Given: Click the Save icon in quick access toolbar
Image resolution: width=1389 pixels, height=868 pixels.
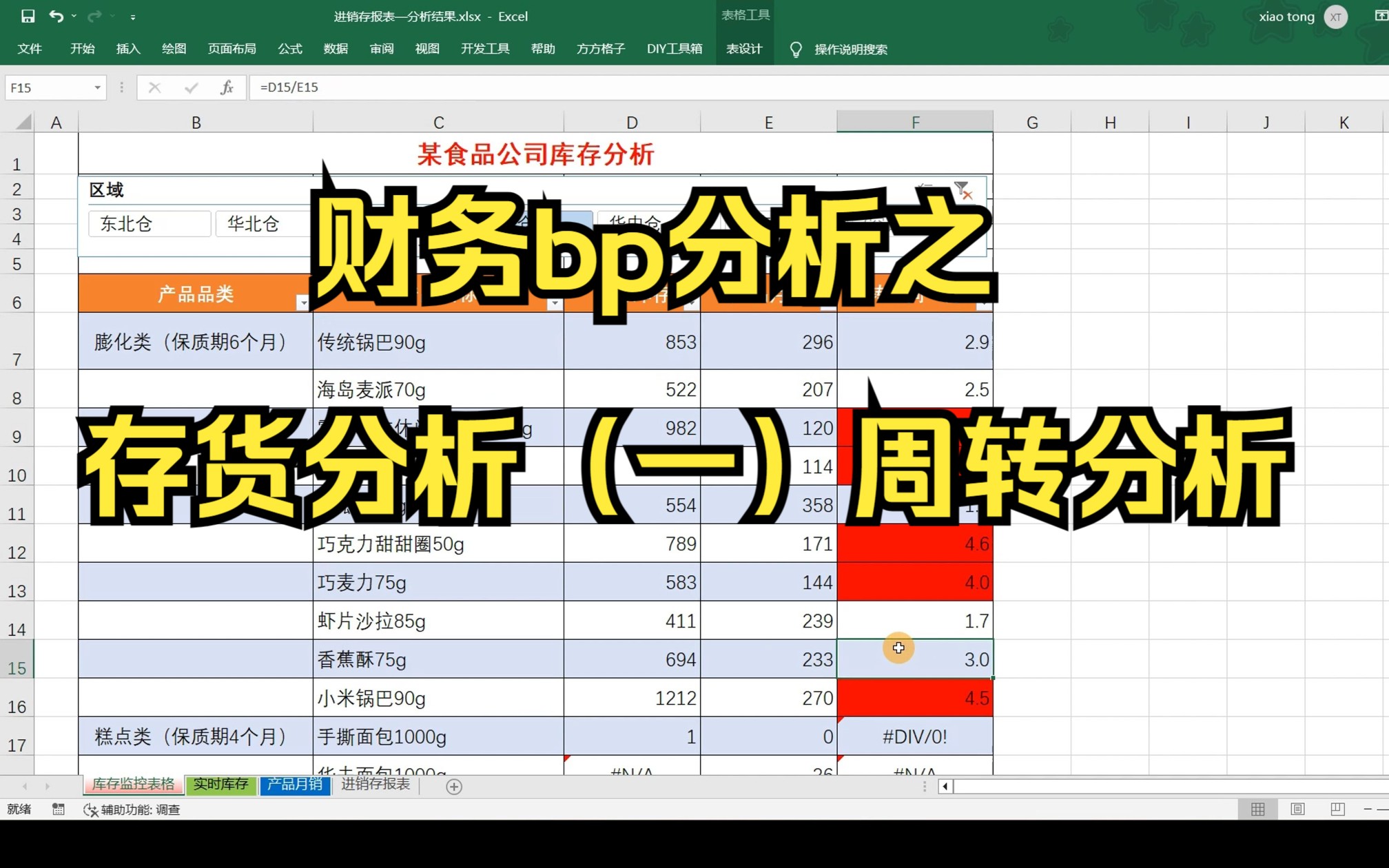Looking at the screenshot, I should click(x=28, y=16).
